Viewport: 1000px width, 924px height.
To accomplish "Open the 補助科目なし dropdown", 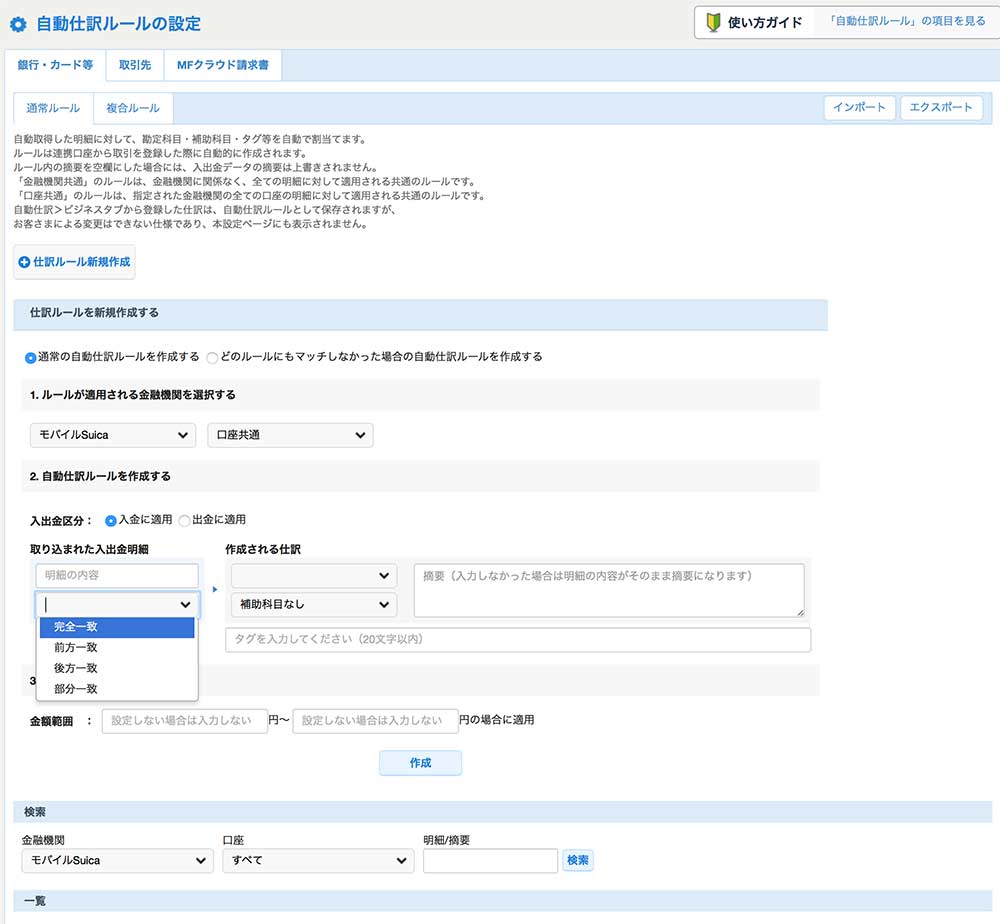I will coord(313,605).
